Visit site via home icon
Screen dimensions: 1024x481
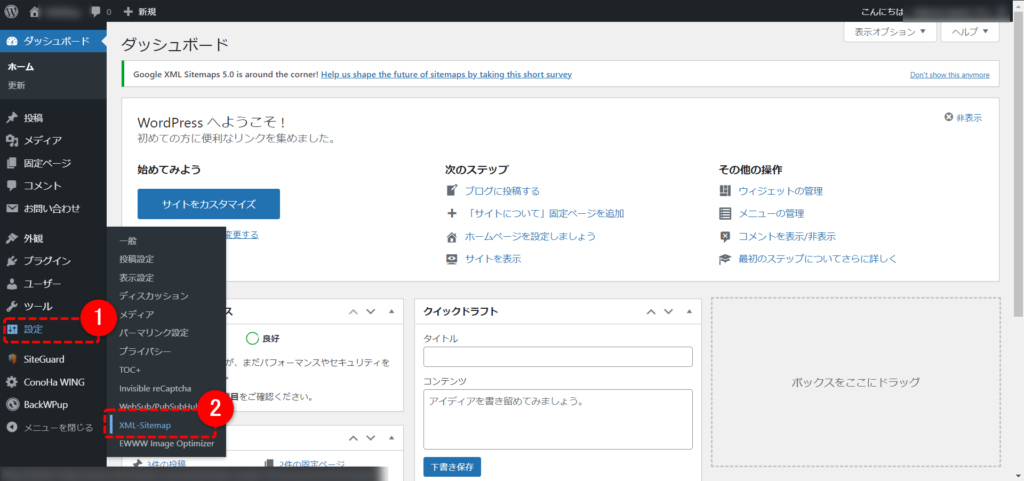35,11
